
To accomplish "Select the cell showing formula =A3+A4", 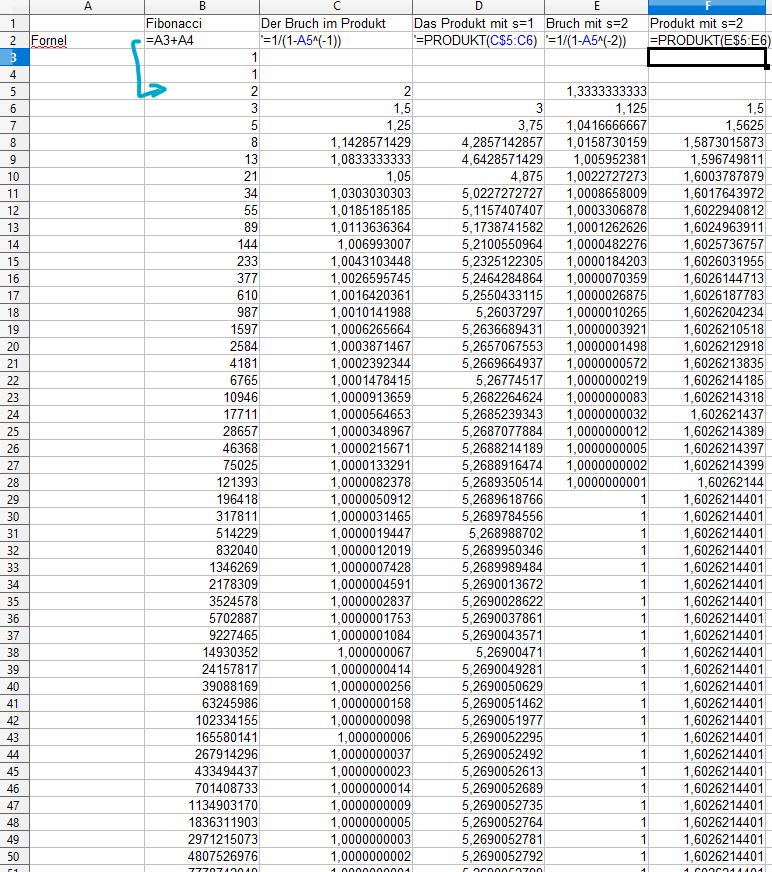I will [200, 40].
